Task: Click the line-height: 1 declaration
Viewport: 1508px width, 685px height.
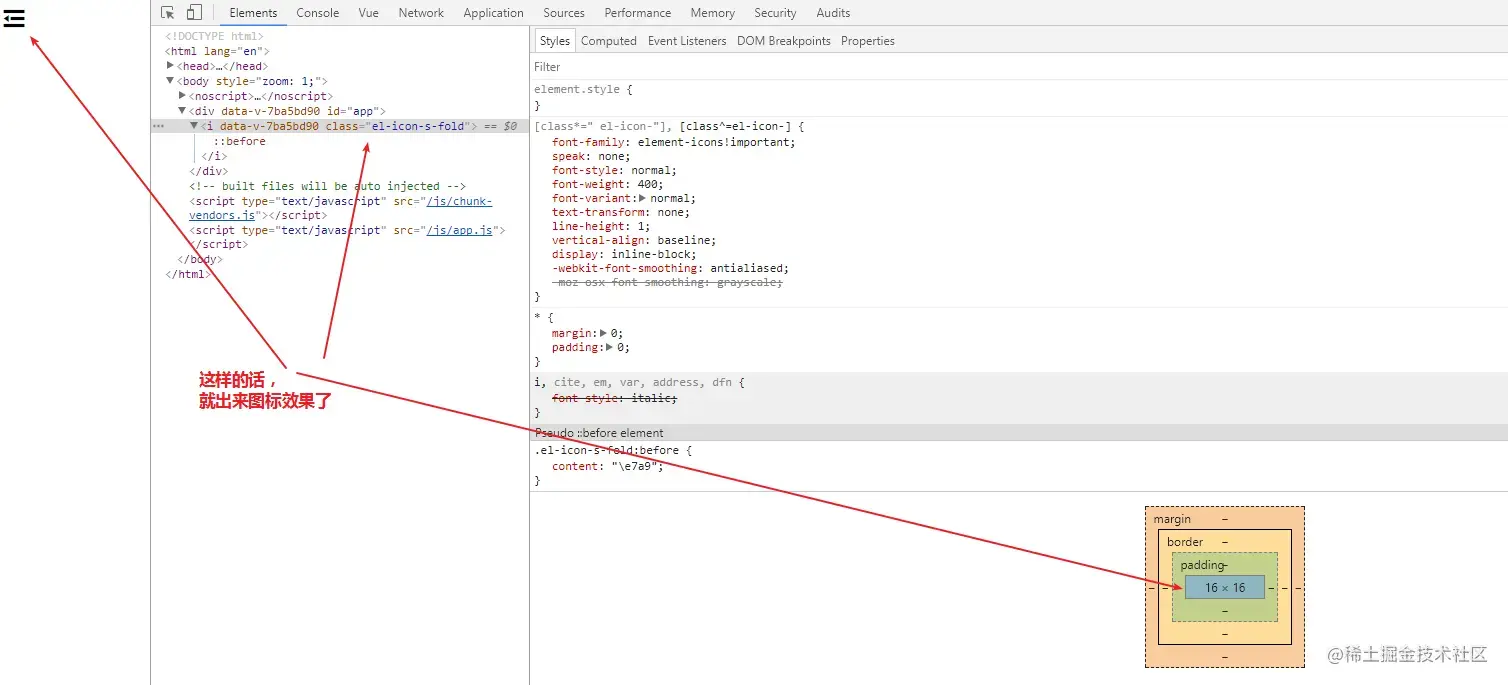Action: [600, 226]
